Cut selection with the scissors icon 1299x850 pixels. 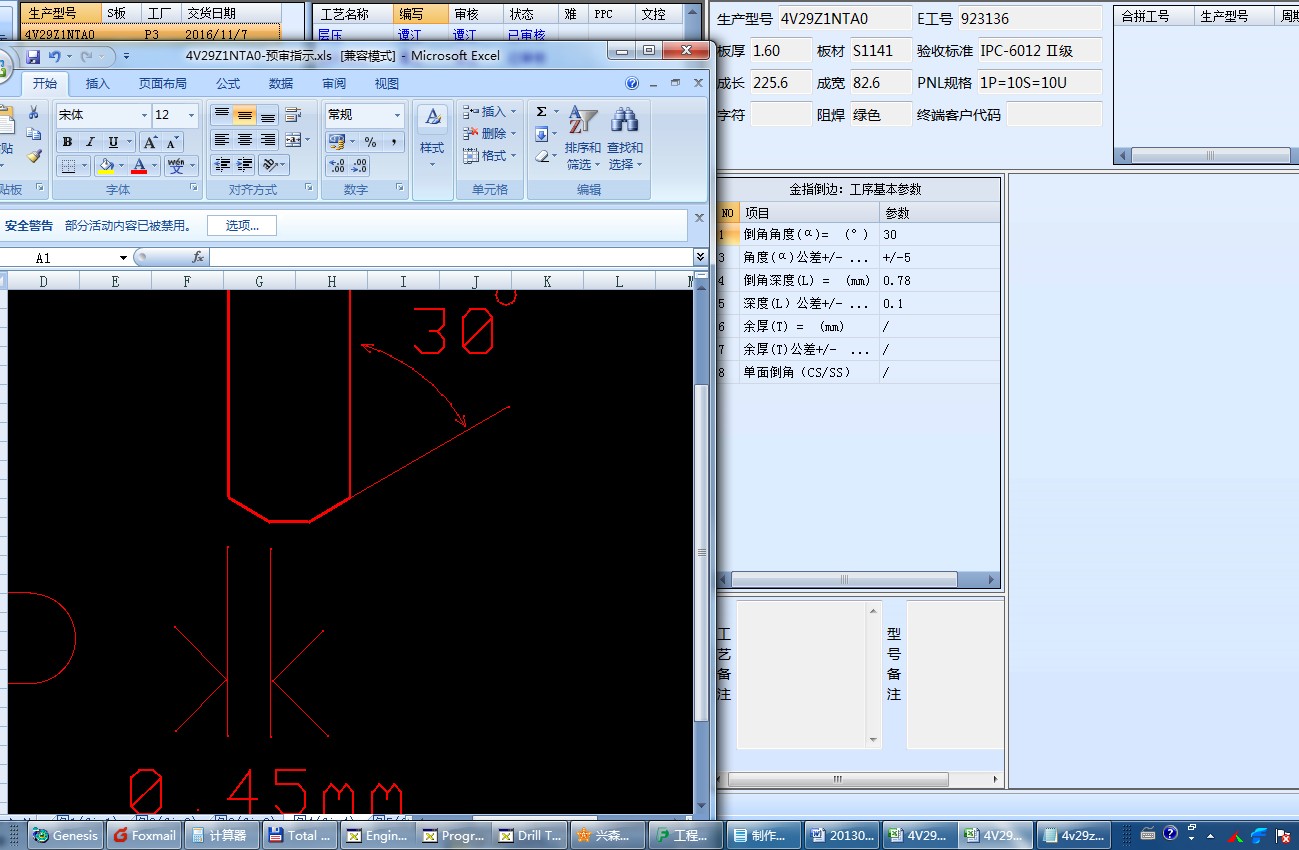pyautogui.click(x=33, y=112)
